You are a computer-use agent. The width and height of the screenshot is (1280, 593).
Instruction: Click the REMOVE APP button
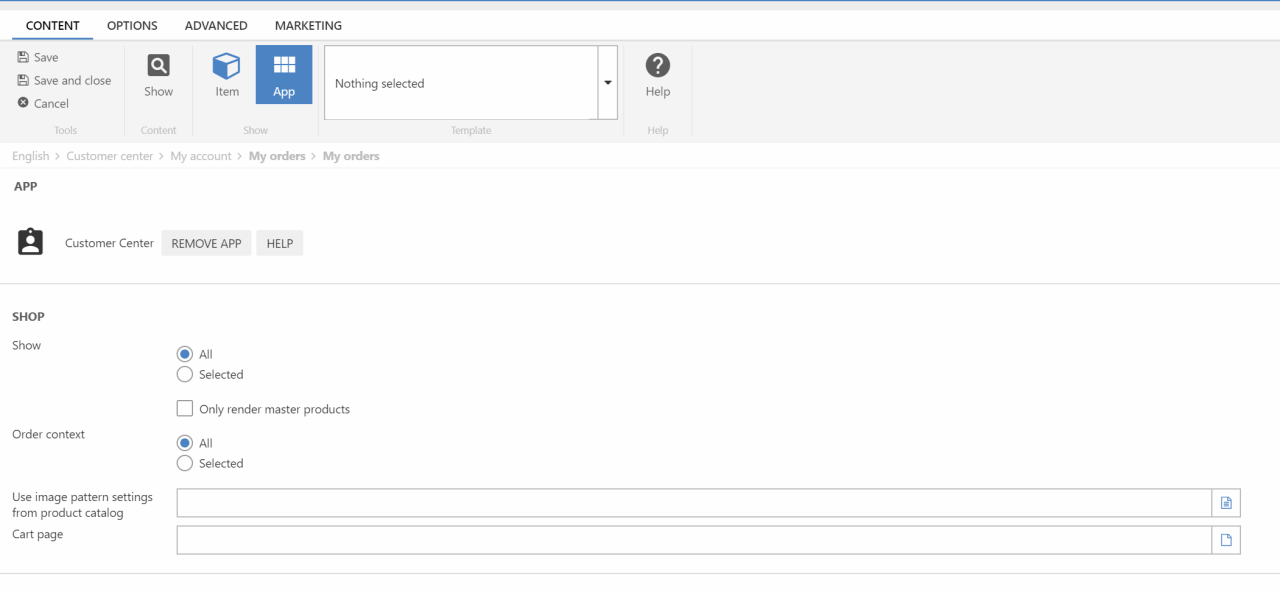coord(206,243)
